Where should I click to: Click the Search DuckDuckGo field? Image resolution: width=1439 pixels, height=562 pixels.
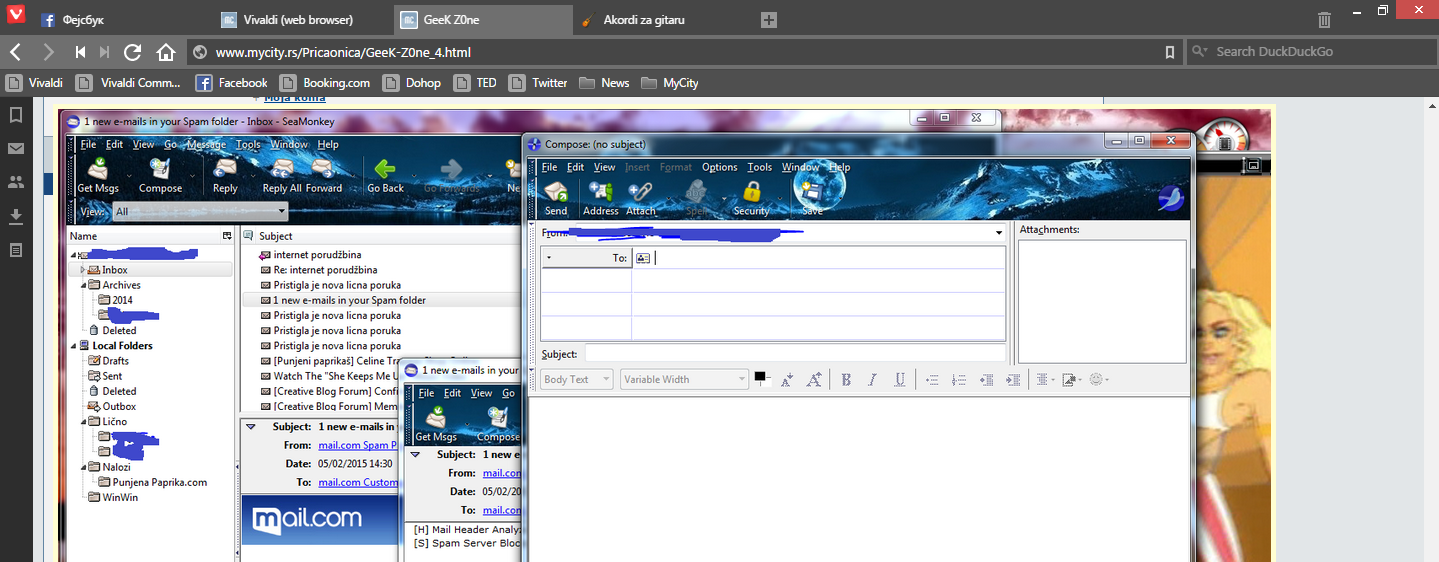tap(1309, 52)
